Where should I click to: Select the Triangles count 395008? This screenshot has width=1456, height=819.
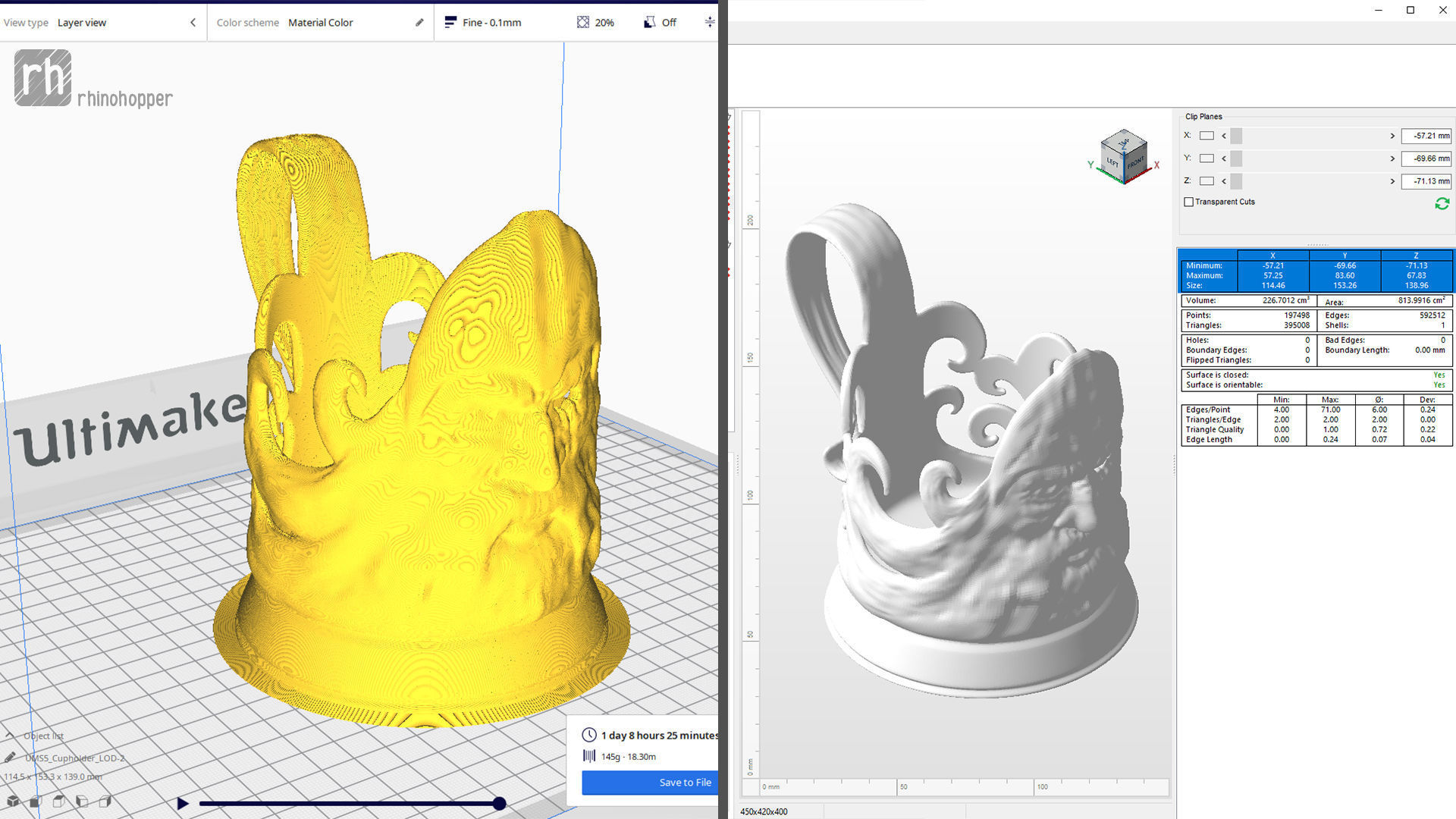click(1296, 325)
